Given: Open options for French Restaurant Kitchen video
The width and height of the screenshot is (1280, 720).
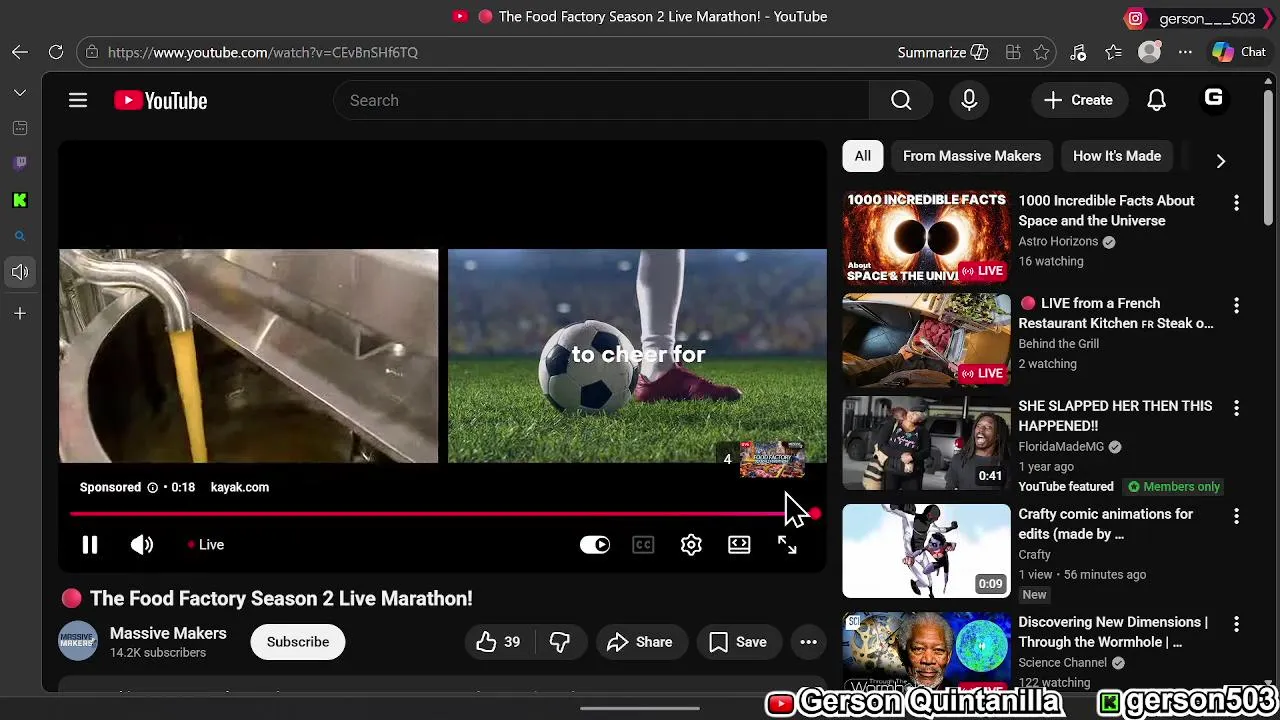Looking at the screenshot, I should click(1236, 306).
